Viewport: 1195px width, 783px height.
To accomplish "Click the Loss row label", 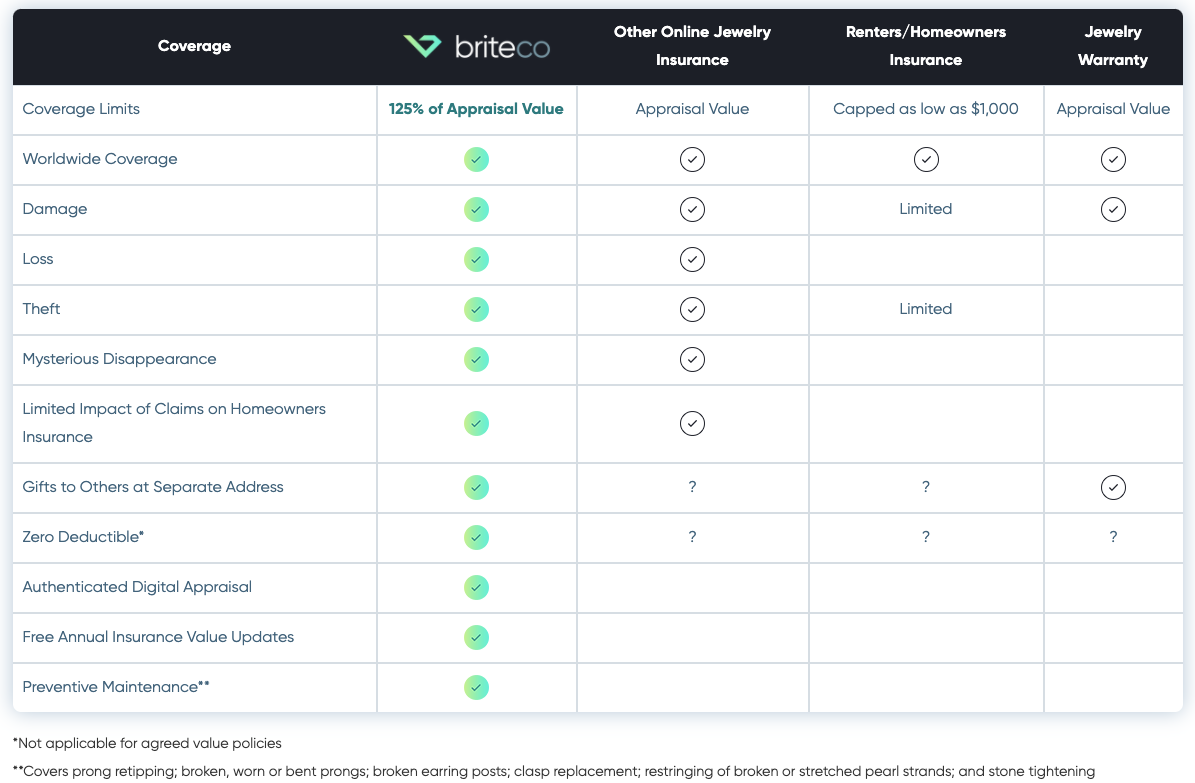I will 38,258.
